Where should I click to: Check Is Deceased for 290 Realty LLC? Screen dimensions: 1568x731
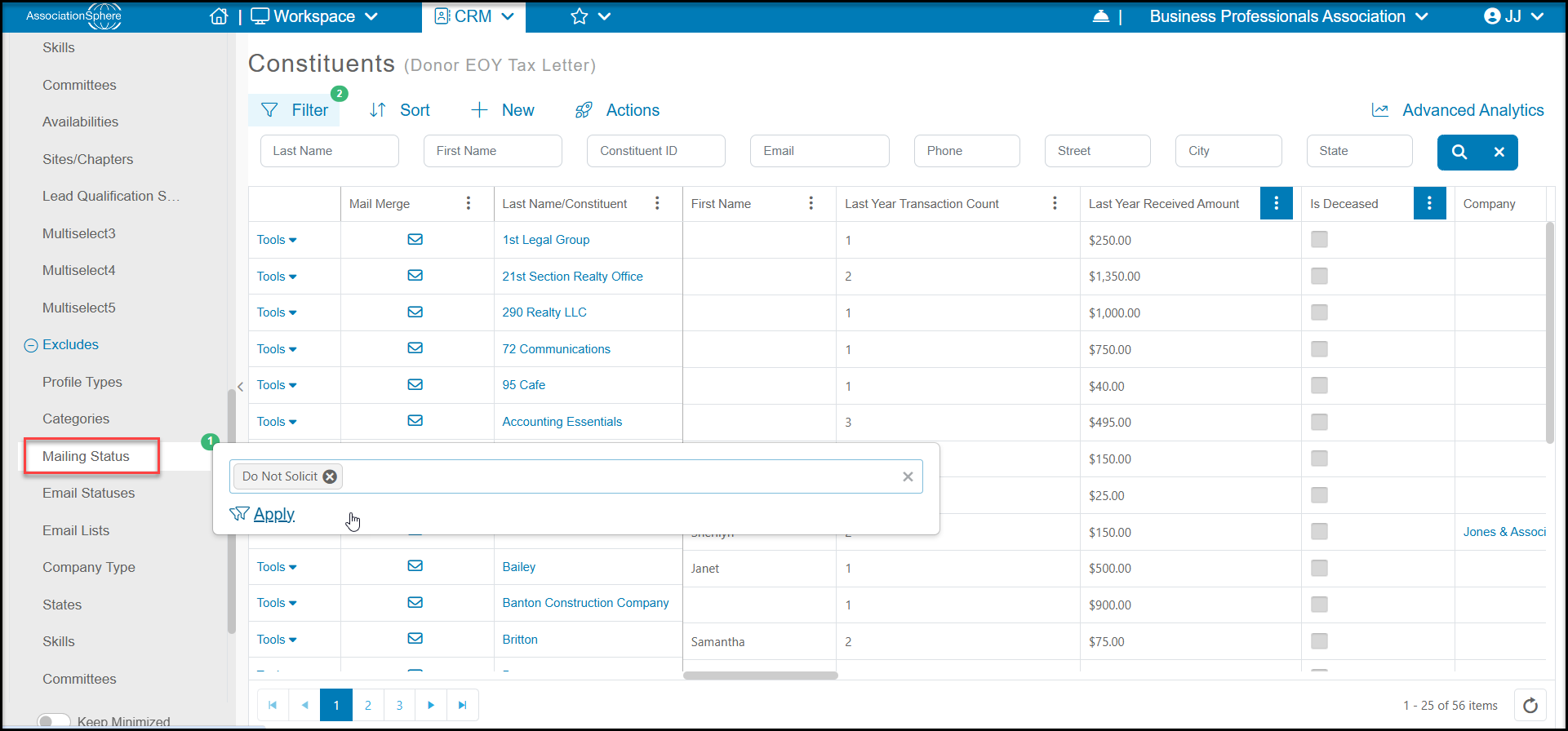pyautogui.click(x=1319, y=312)
